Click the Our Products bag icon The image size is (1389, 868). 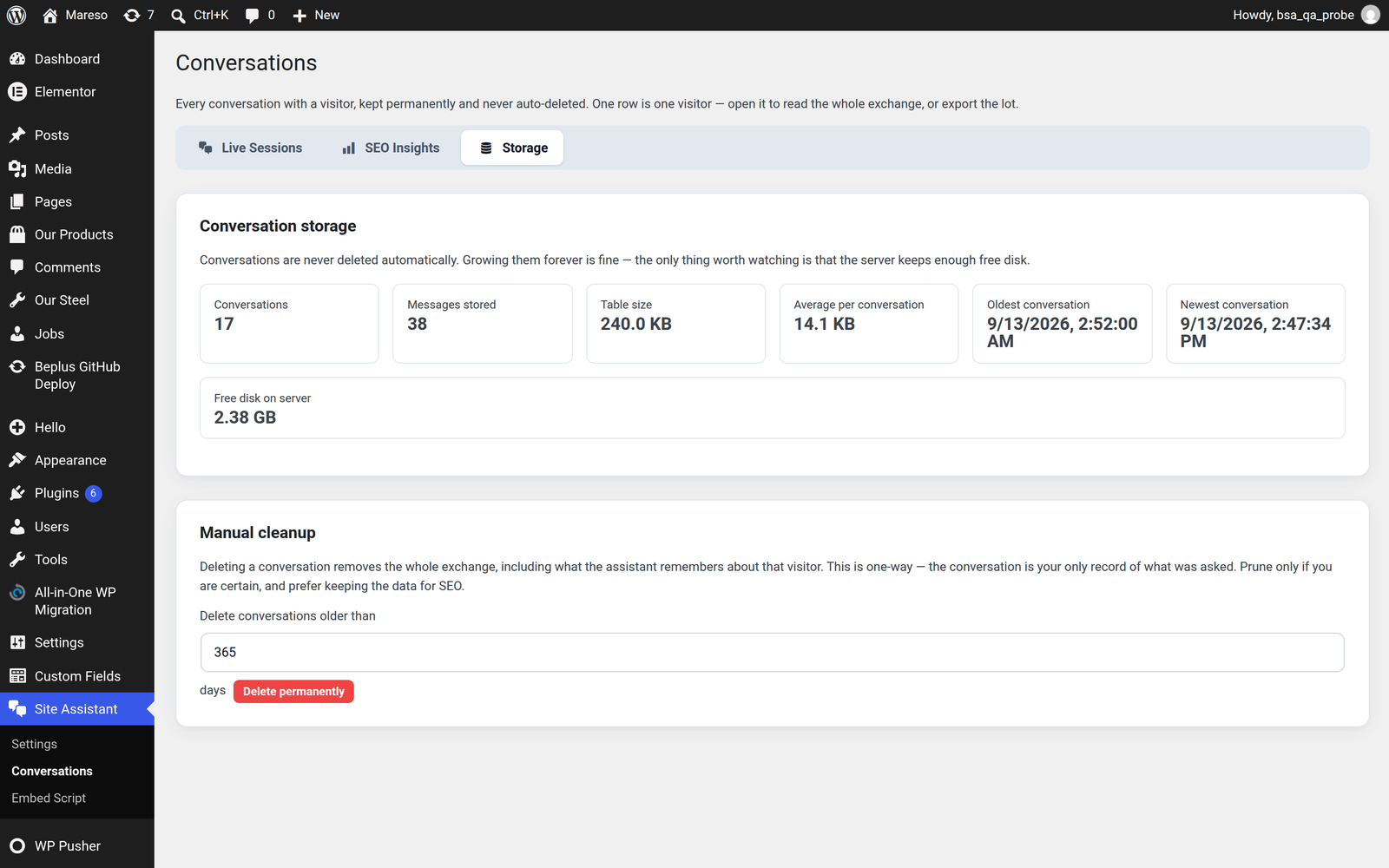click(x=17, y=235)
